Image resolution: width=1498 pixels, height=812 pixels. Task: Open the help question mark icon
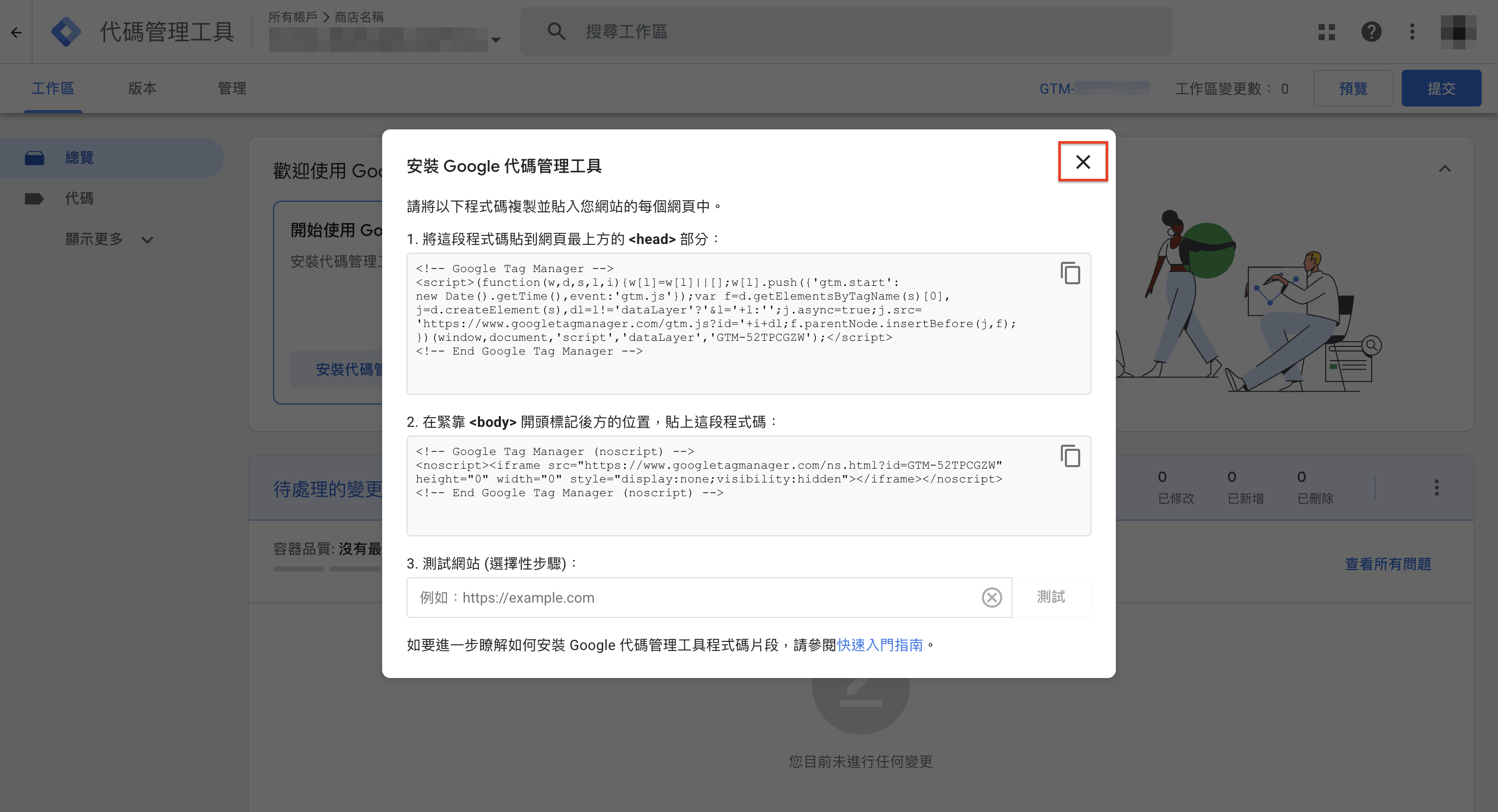click(x=1371, y=32)
